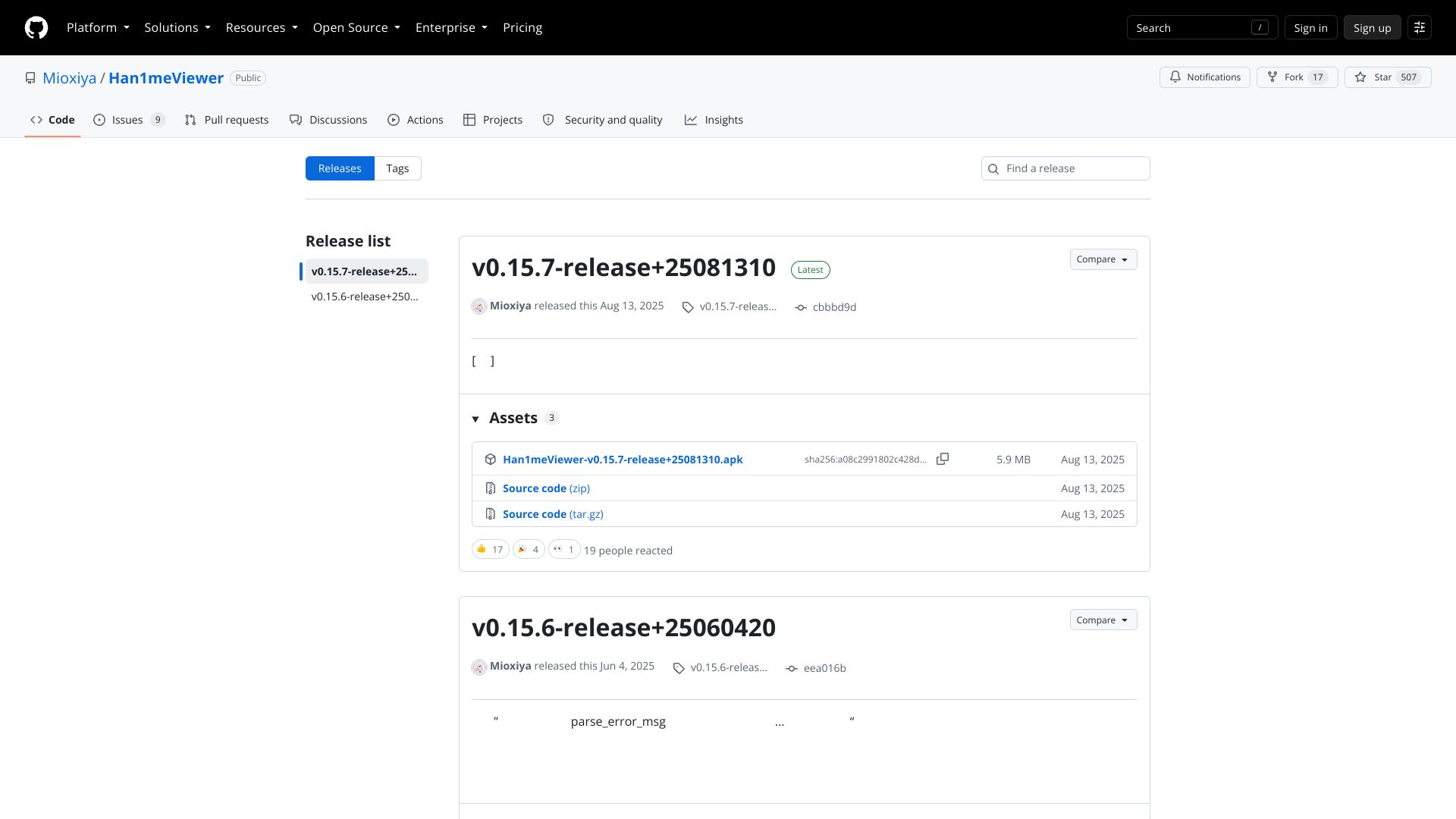The width and height of the screenshot is (1456, 819).
Task: Open the GitHub homepage logo
Action: [x=36, y=27]
